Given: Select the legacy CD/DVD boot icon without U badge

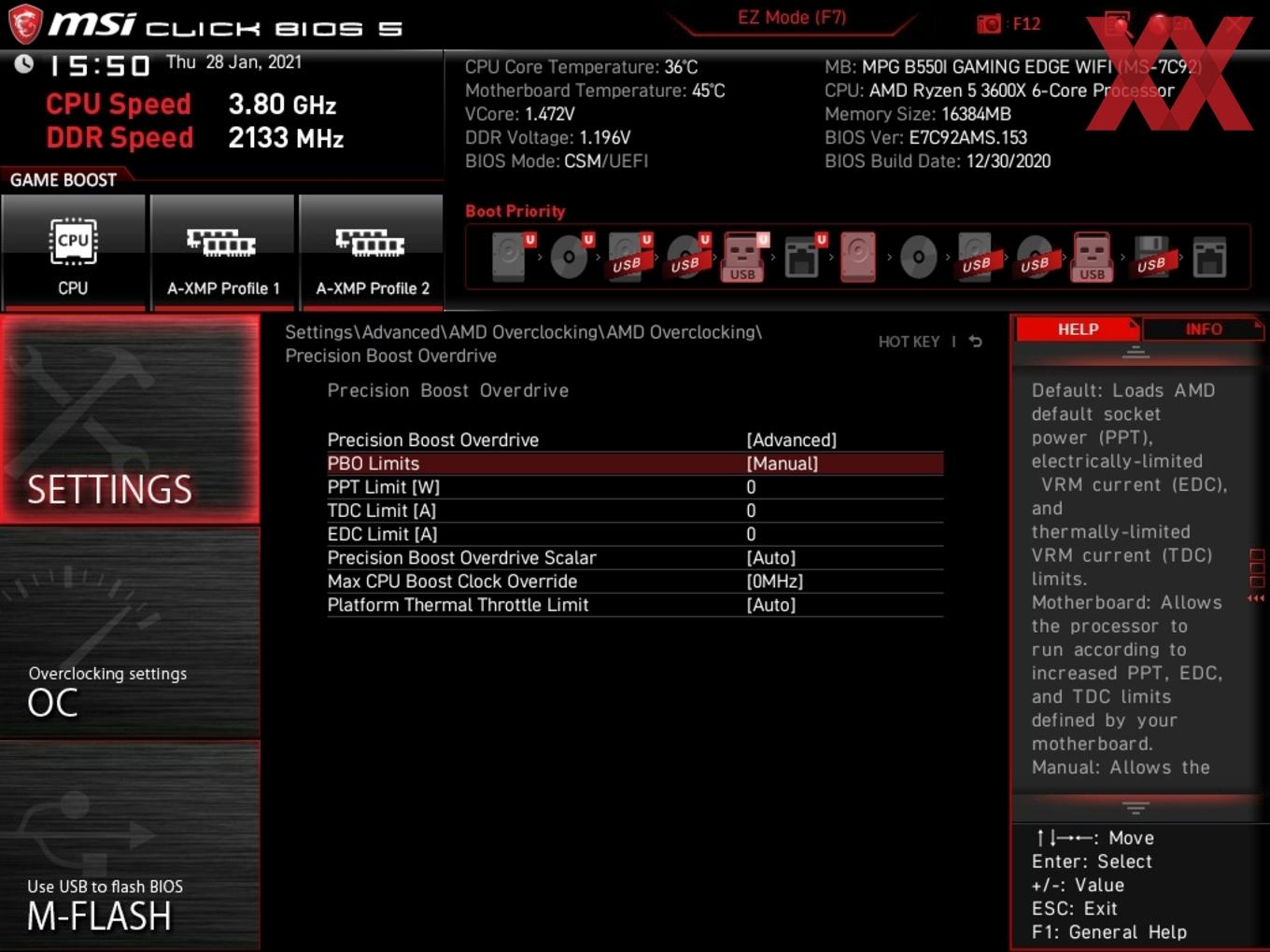Looking at the screenshot, I should coord(918,257).
